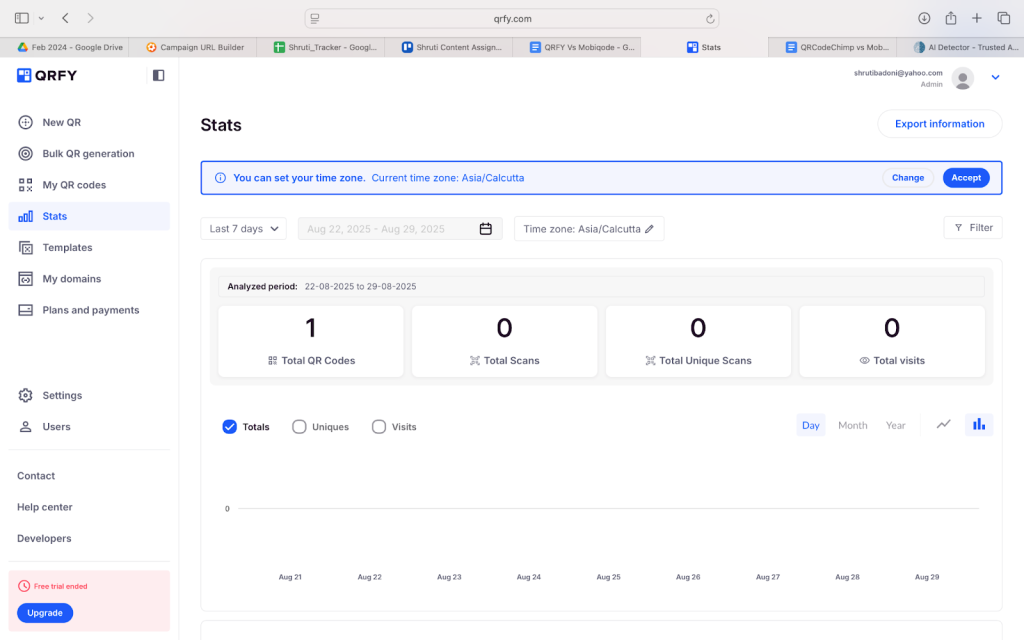Click the user profile avatar icon
This screenshot has height=640, width=1024.
pyautogui.click(x=962, y=78)
